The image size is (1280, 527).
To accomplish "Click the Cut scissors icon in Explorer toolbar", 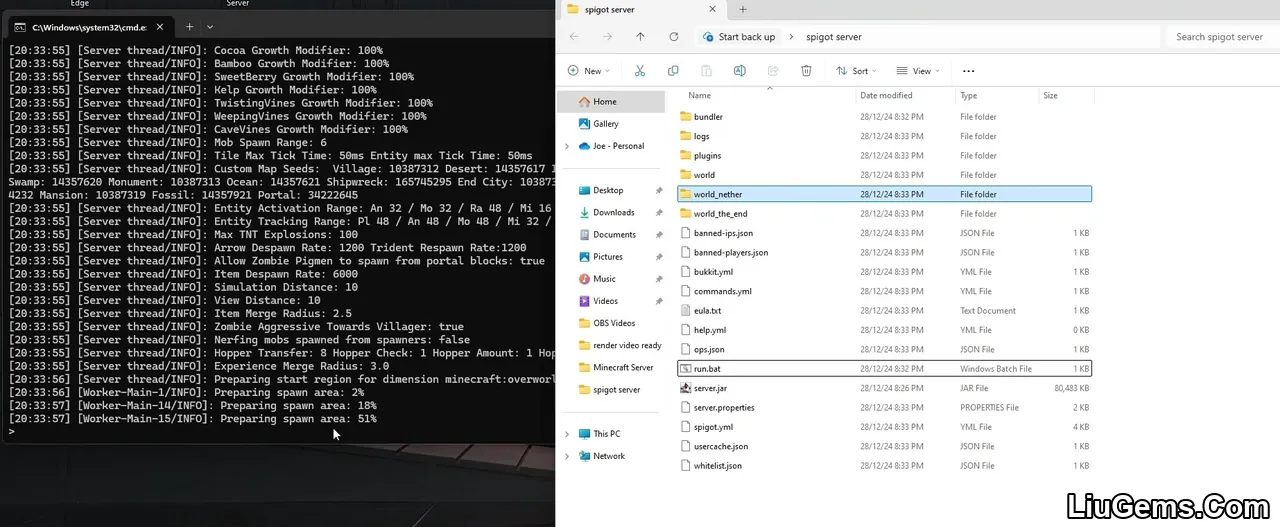I will point(640,71).
